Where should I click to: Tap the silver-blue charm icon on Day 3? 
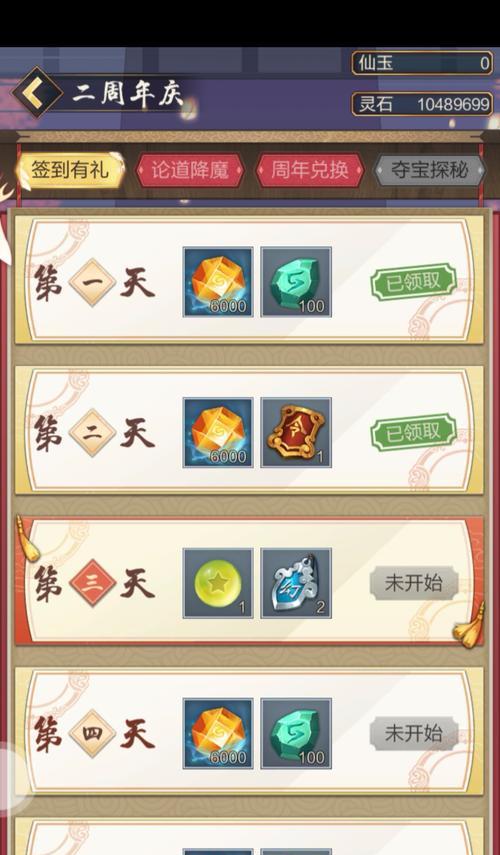click(x=296, y=583)
